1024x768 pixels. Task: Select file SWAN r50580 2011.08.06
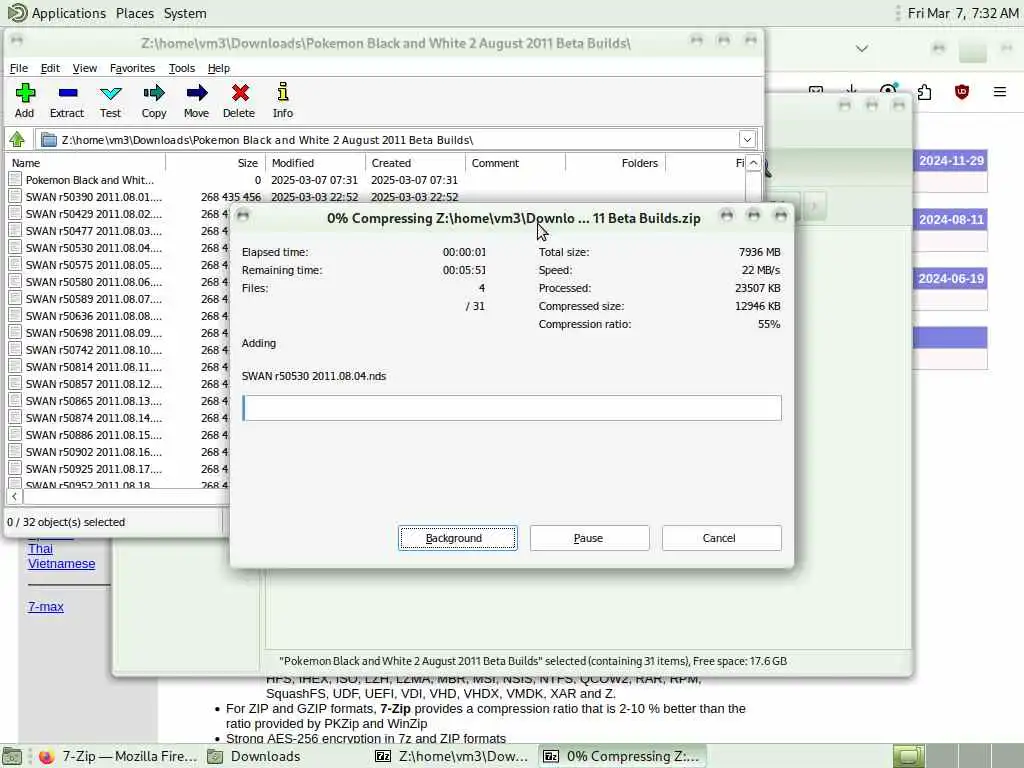[x=93, y=281]
